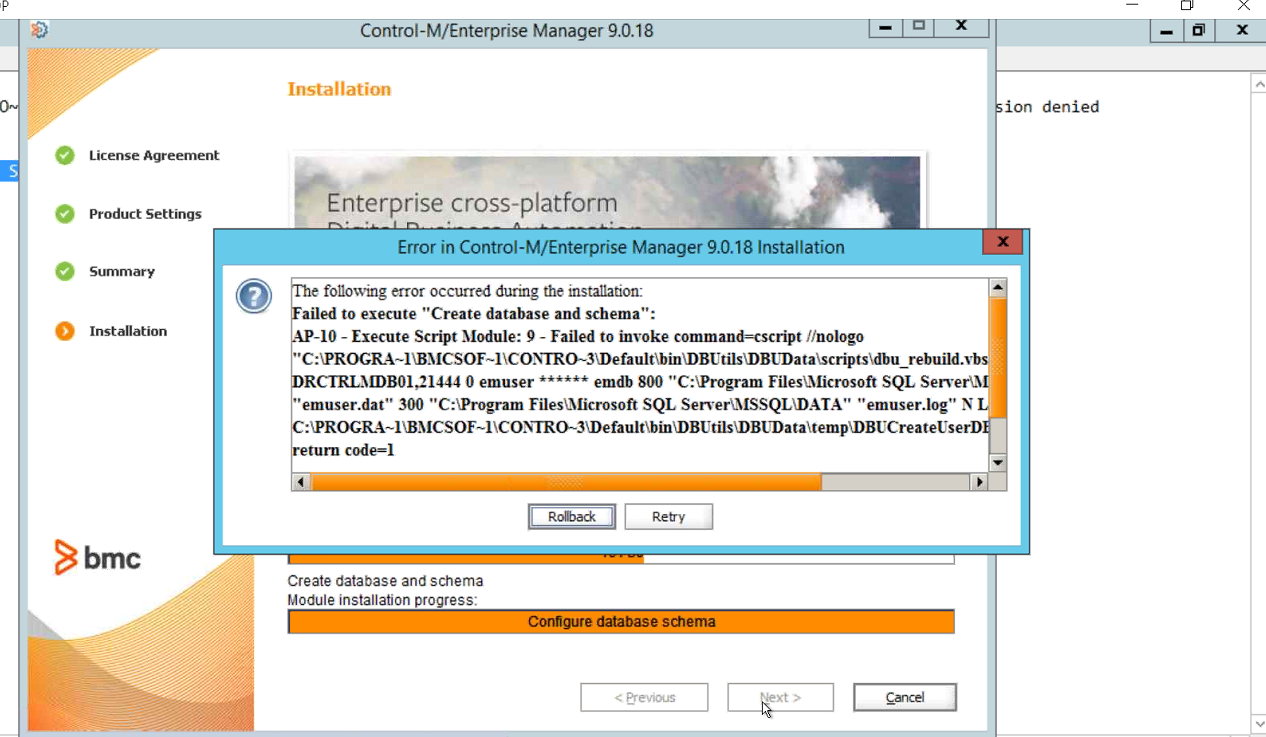Image resolution: width=1266 pixels, height=737 pixels.
Task: Close the background console window
Action: (1241, 31)
